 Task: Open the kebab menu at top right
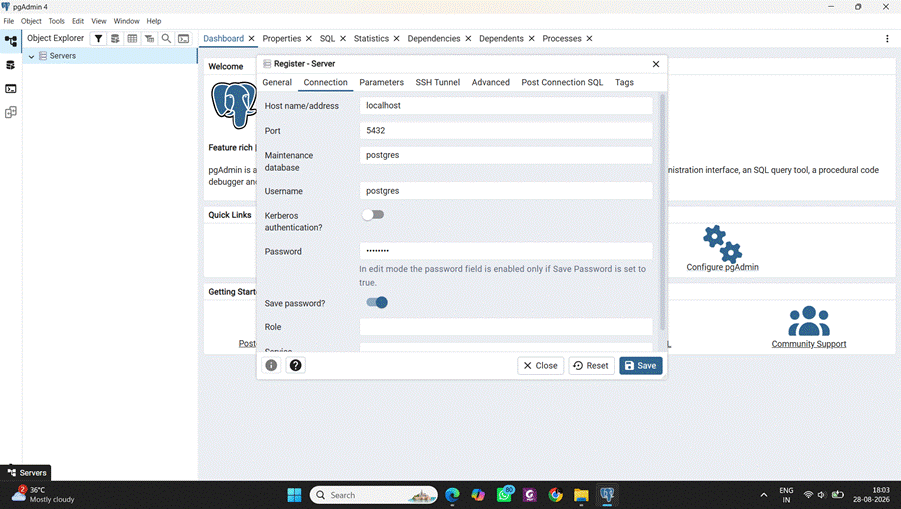[x=887, y=38]
